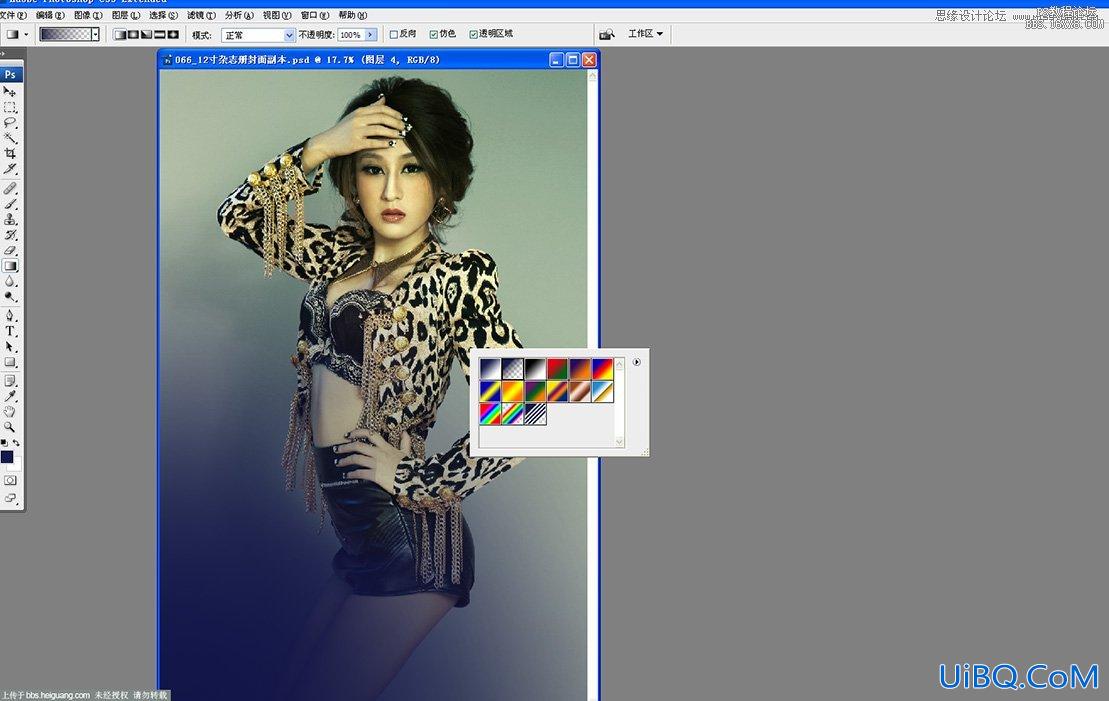The image size is (1109, 701).
Task: Select the Path Selection tool
Action: [x=10, y=347]
